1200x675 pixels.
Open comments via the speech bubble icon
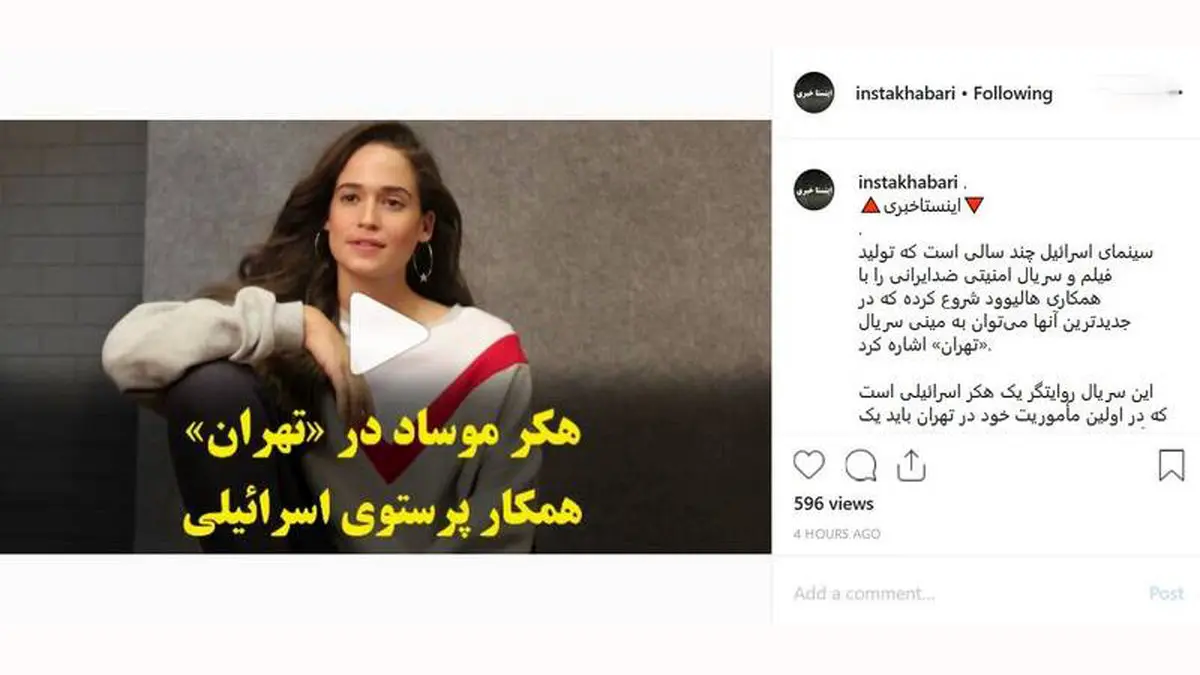[860, 465]
